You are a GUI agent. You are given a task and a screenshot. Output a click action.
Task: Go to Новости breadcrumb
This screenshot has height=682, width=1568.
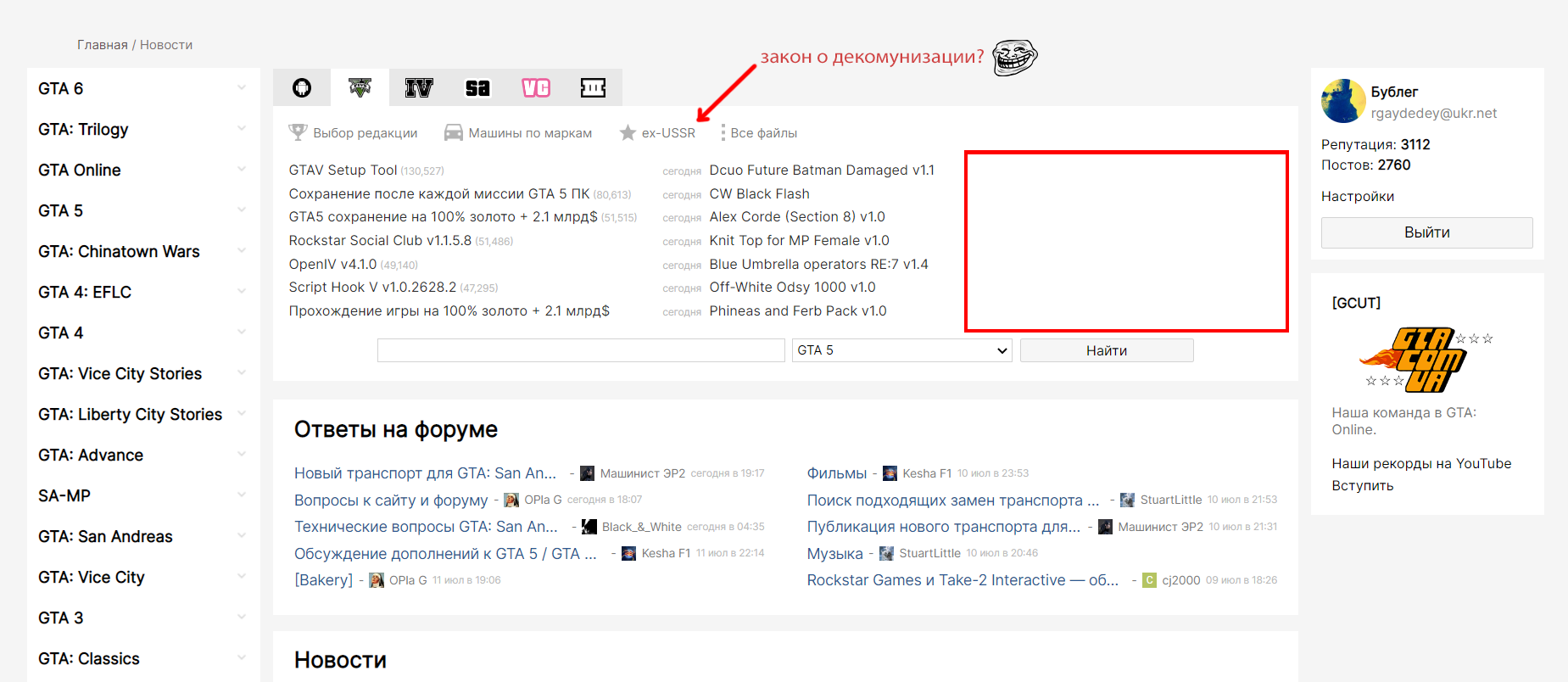[166, 45]
